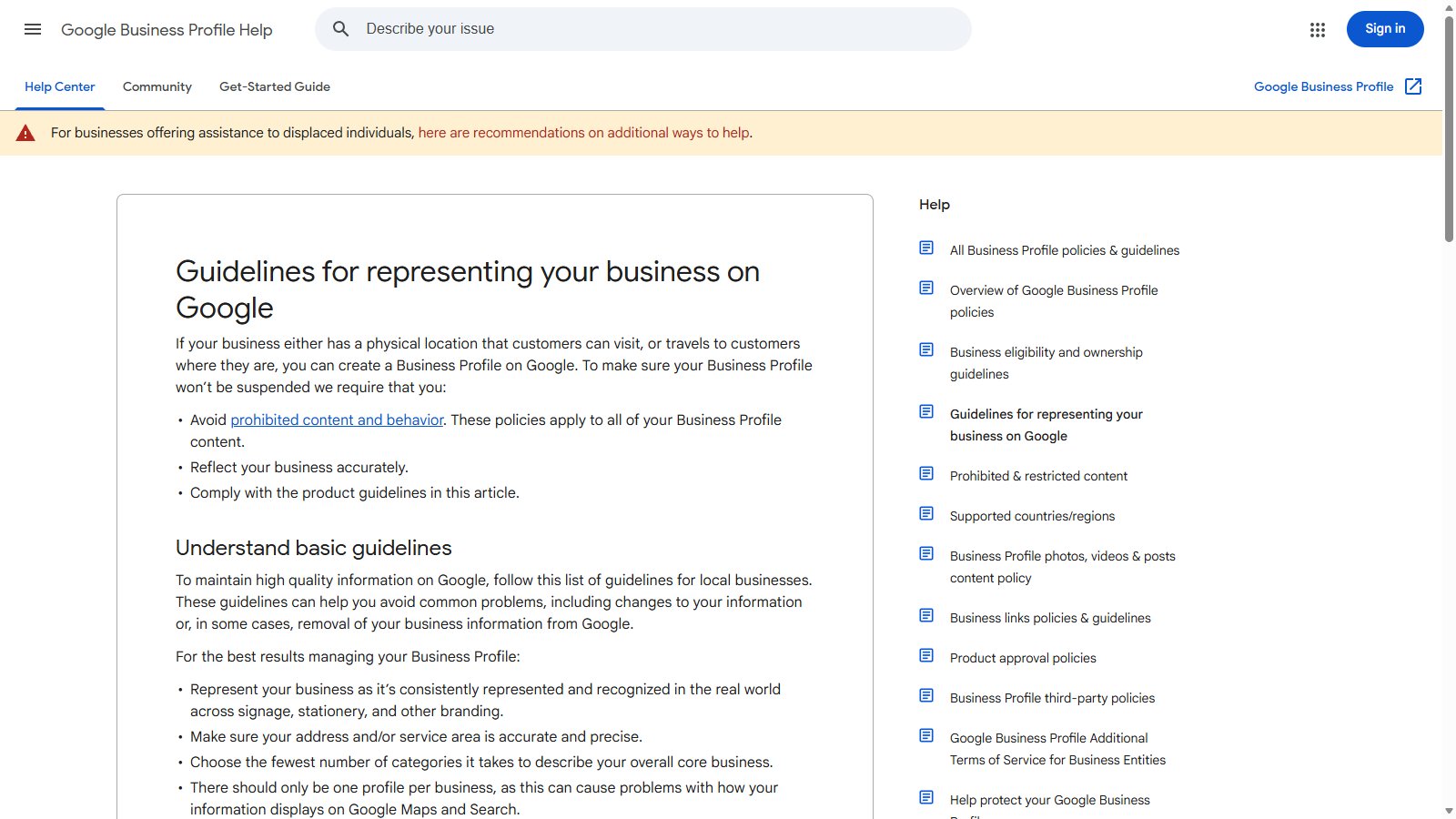The image size is (1456, 819).
Task: Open the Community tab
Action: [x=157, y=86]
